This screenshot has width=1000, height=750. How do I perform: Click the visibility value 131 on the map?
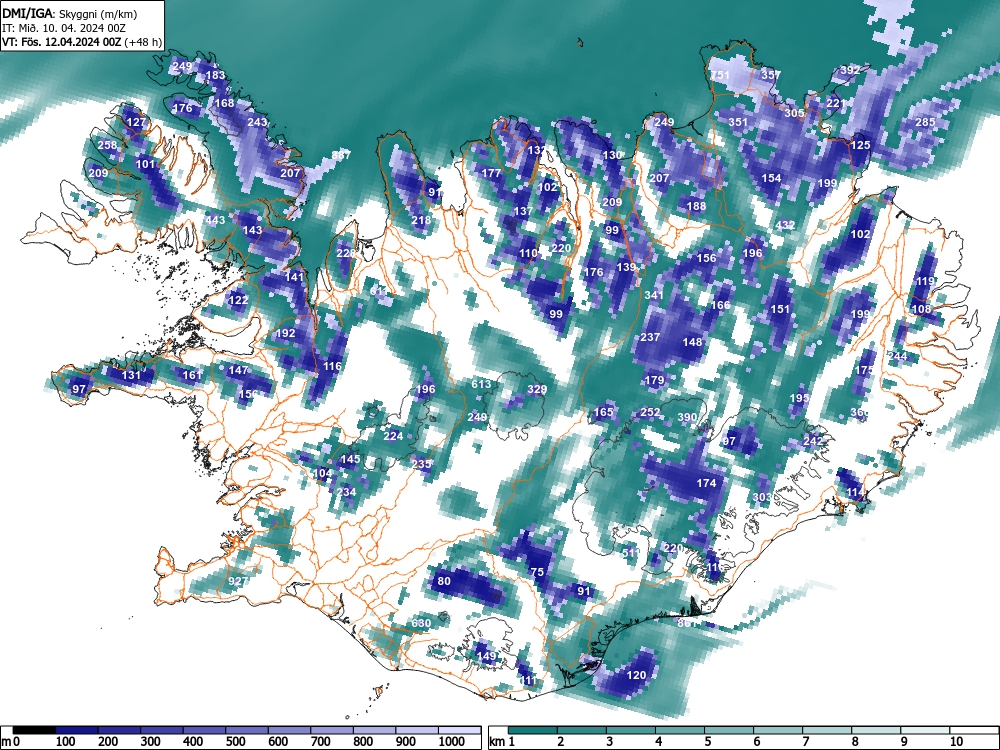click(131, 375)
